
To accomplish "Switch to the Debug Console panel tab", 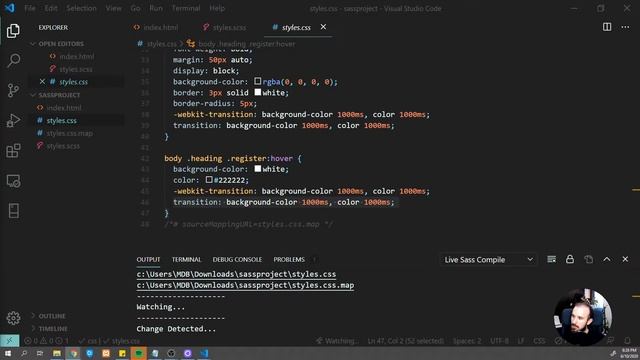I will [x=237, y=260].
